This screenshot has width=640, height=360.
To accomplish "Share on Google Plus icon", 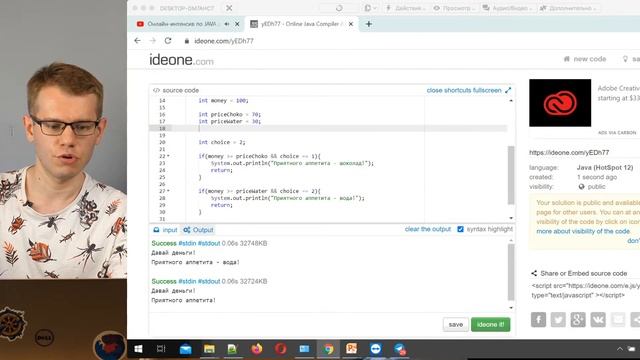I will (x=578, y=320).
